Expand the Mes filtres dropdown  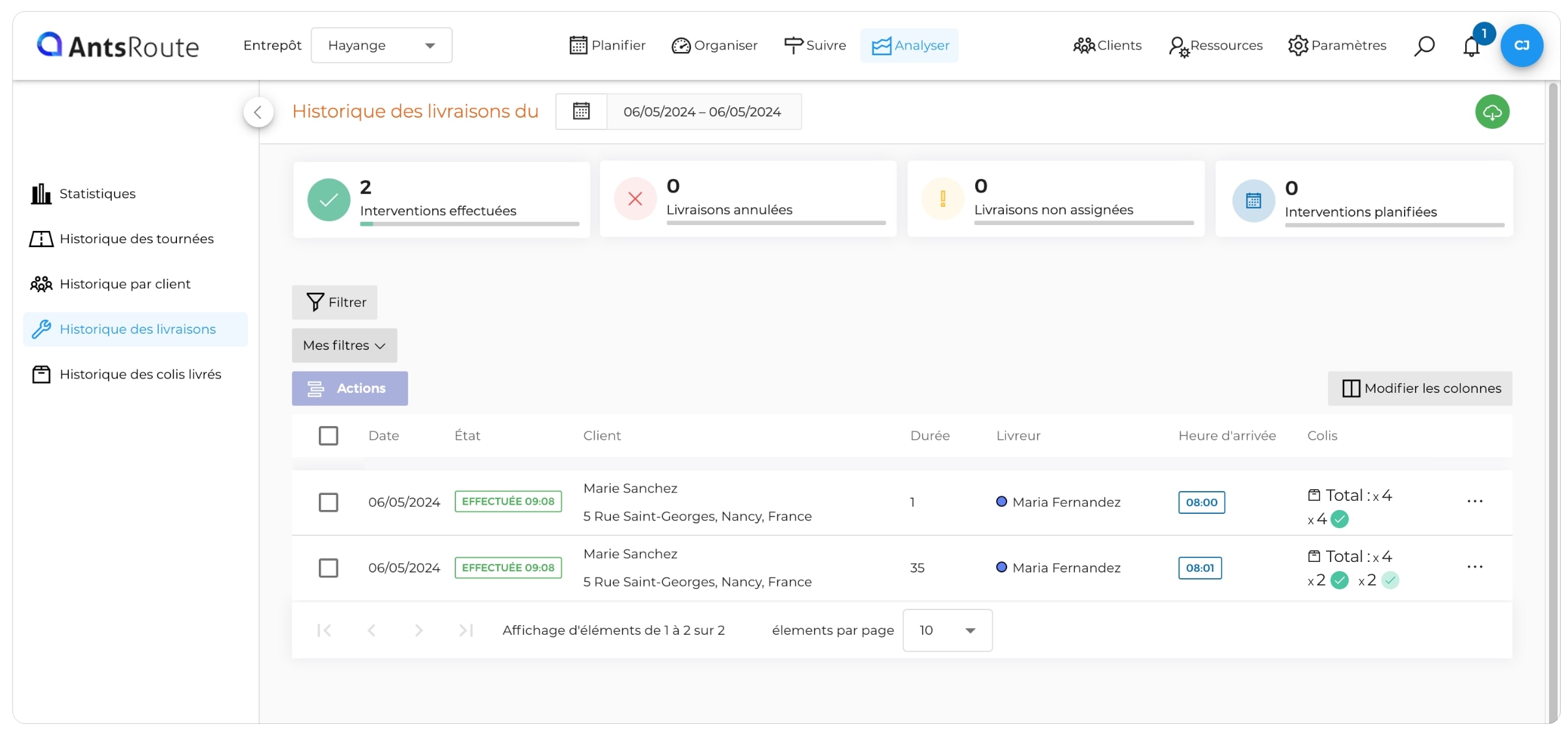344,345
